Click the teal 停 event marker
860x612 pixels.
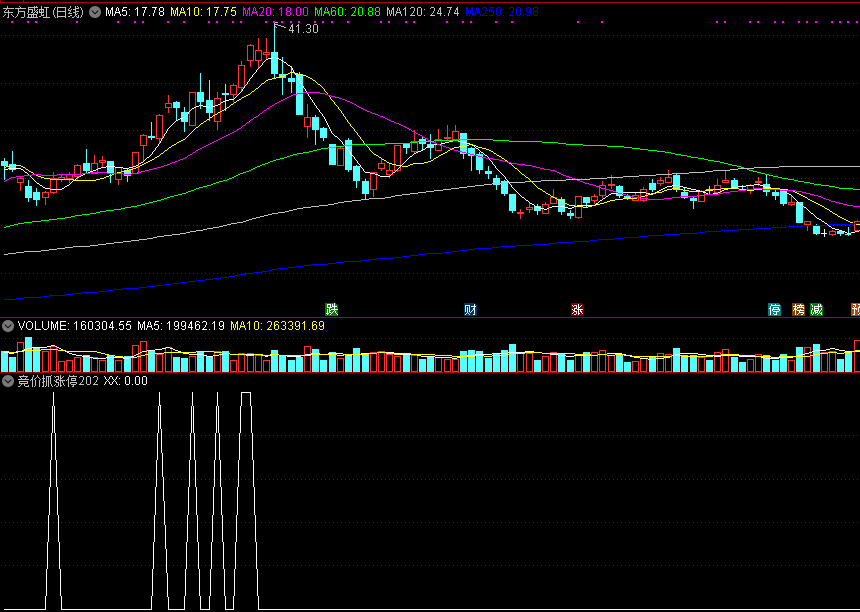click(x=774, y=309)
